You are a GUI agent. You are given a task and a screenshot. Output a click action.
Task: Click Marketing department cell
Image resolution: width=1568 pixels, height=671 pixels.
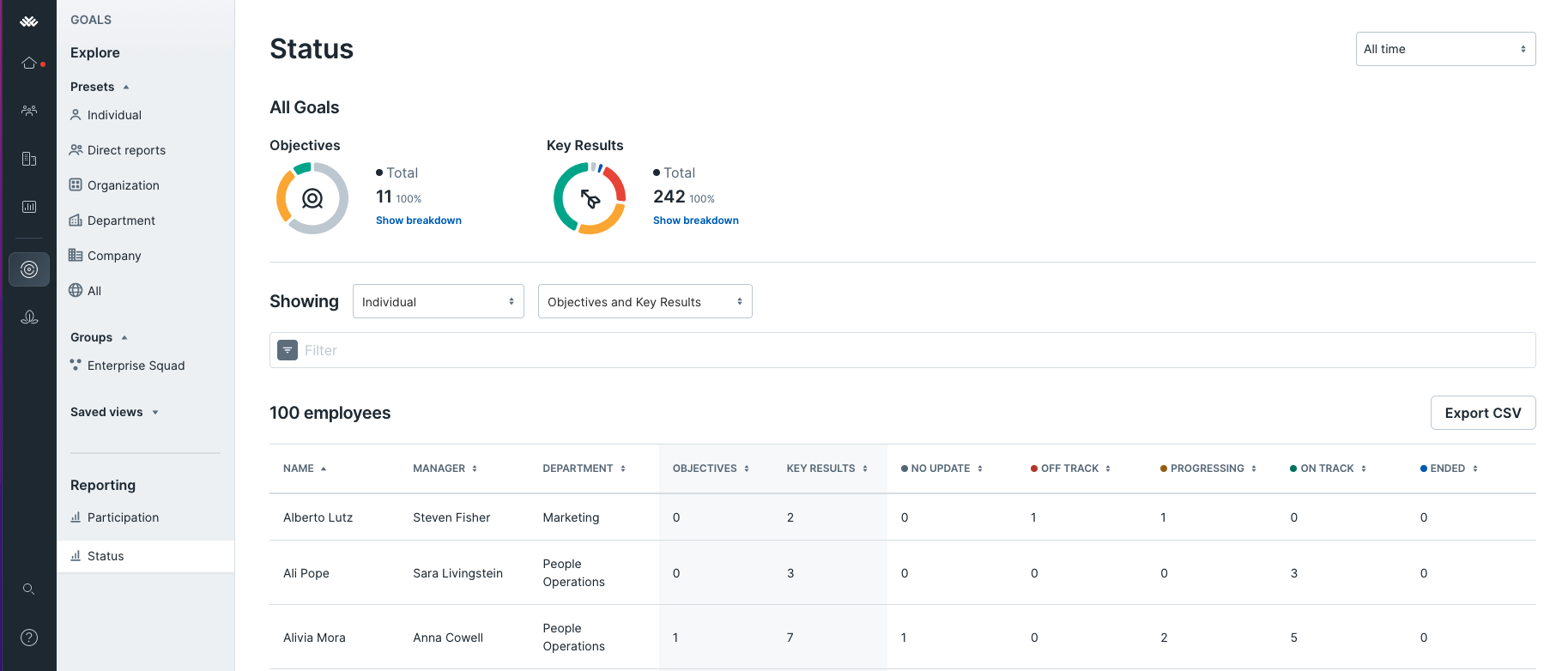[571, 517]
